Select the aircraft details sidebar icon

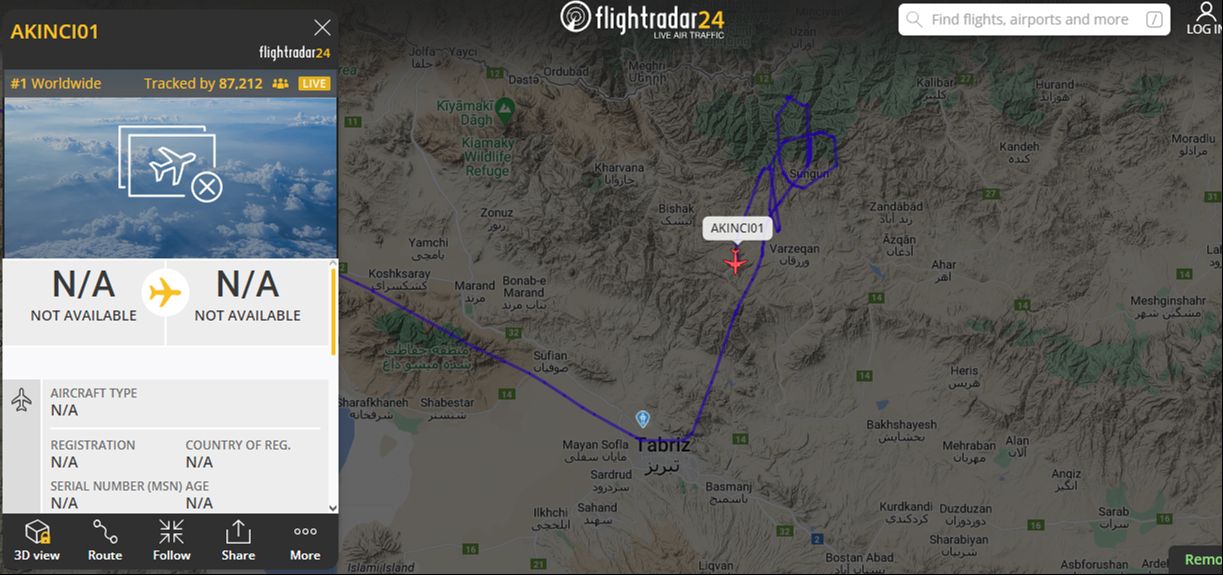(x=21, y=401)
